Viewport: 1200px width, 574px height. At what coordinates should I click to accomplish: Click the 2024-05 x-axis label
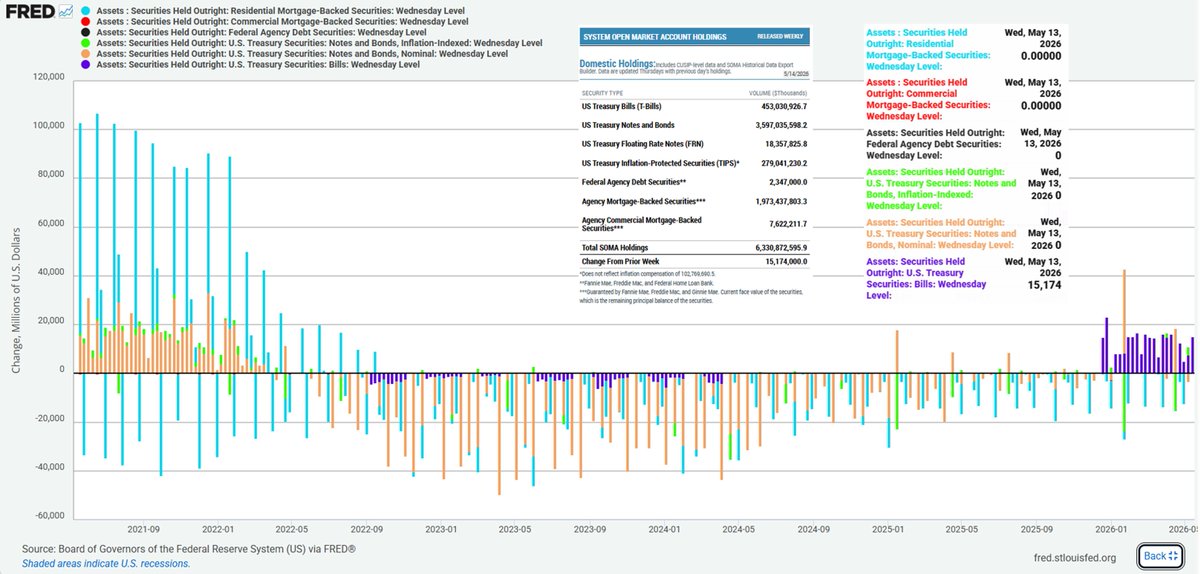coord(739,529)
